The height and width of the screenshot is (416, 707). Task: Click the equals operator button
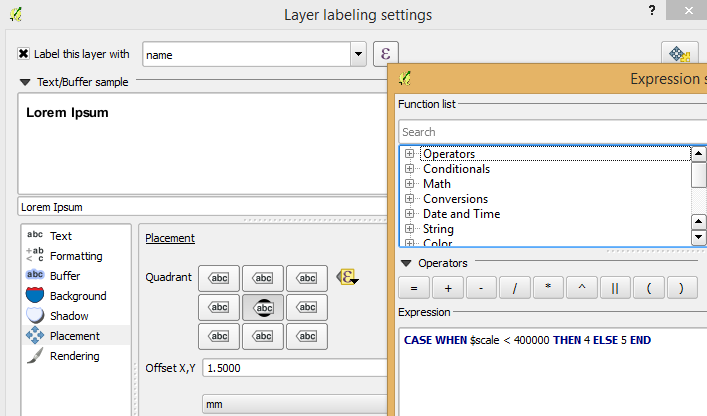pyautogui.click(x=413, y=288)
